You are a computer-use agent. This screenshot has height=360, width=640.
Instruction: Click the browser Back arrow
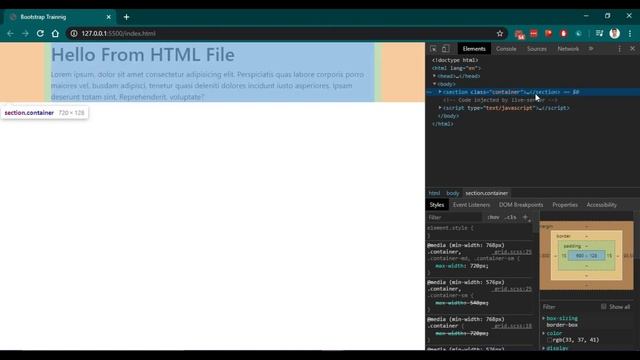click(x=10, y=33)
